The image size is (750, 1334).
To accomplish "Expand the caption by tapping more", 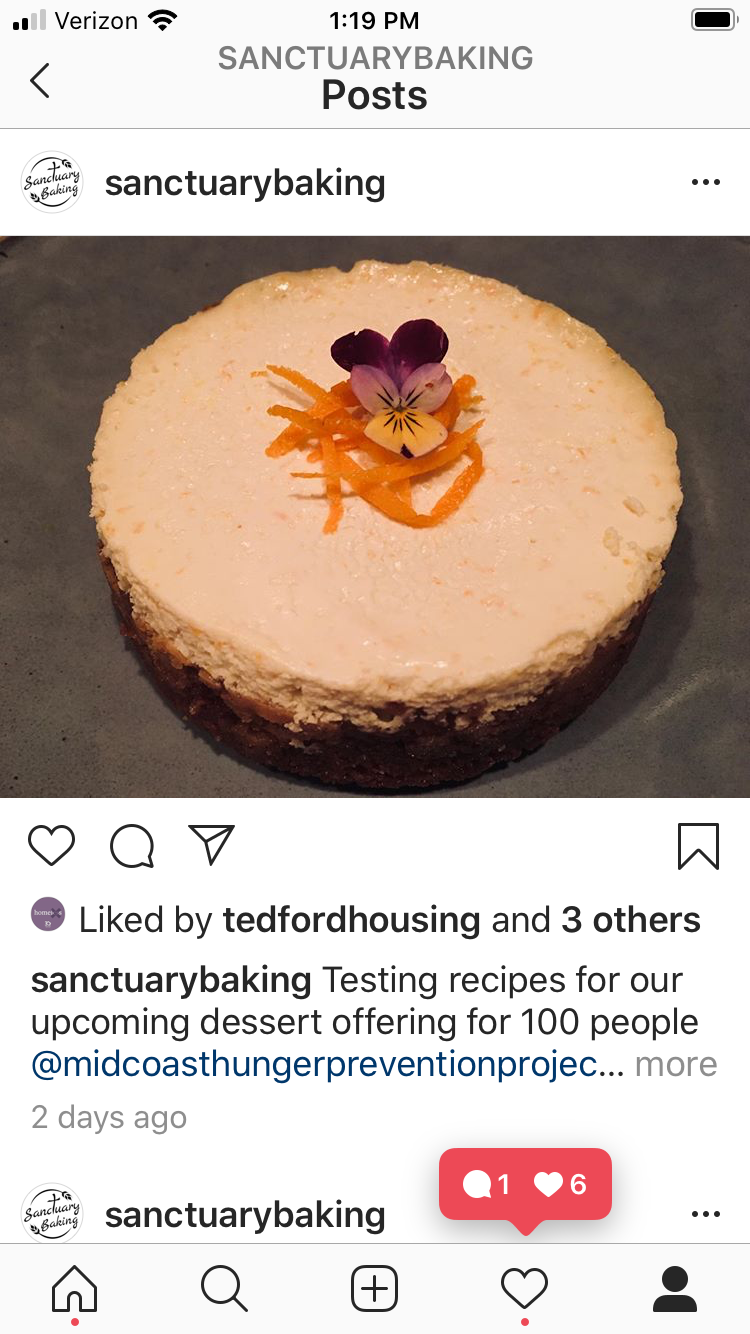I will point(676,1064).
